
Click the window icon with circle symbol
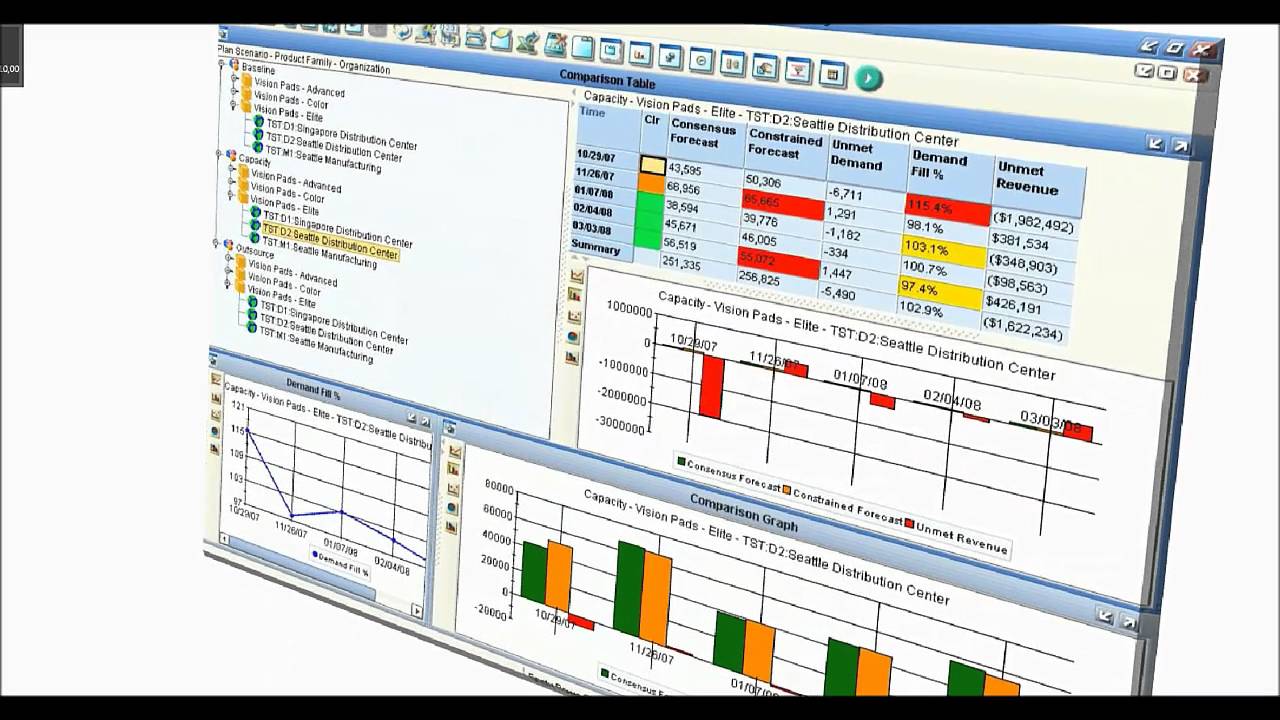click(x=702, y=60)
